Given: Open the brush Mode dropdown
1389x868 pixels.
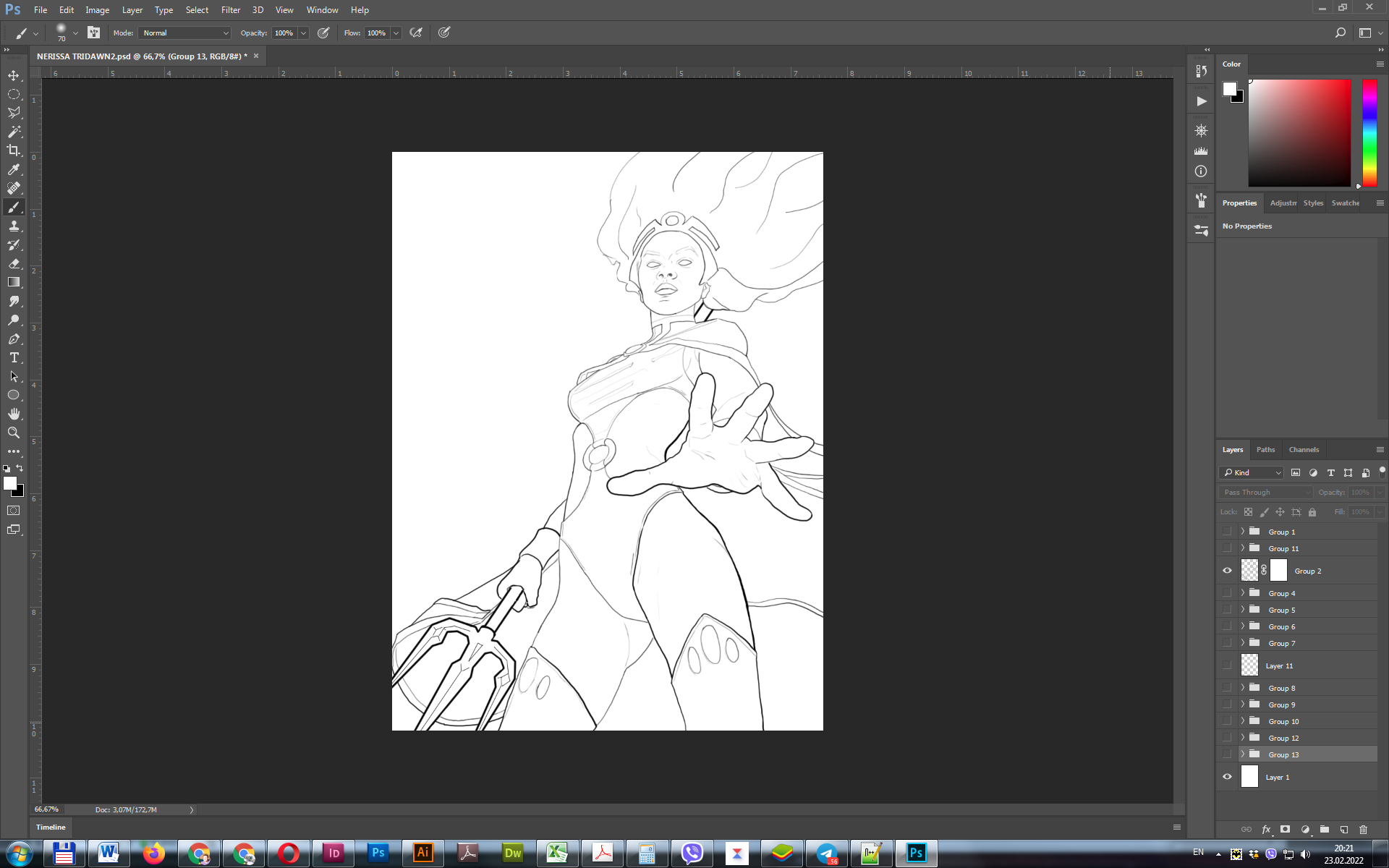Looking at the screenshot, I should point(184,33).
